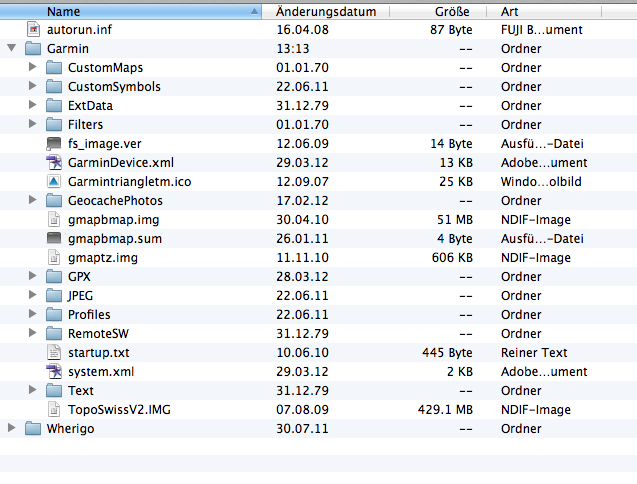Image resolution: width=637 pixels, height=484 pixels.
Task: Click the CustomSymbols folder icon
Action: coord(54,87)
